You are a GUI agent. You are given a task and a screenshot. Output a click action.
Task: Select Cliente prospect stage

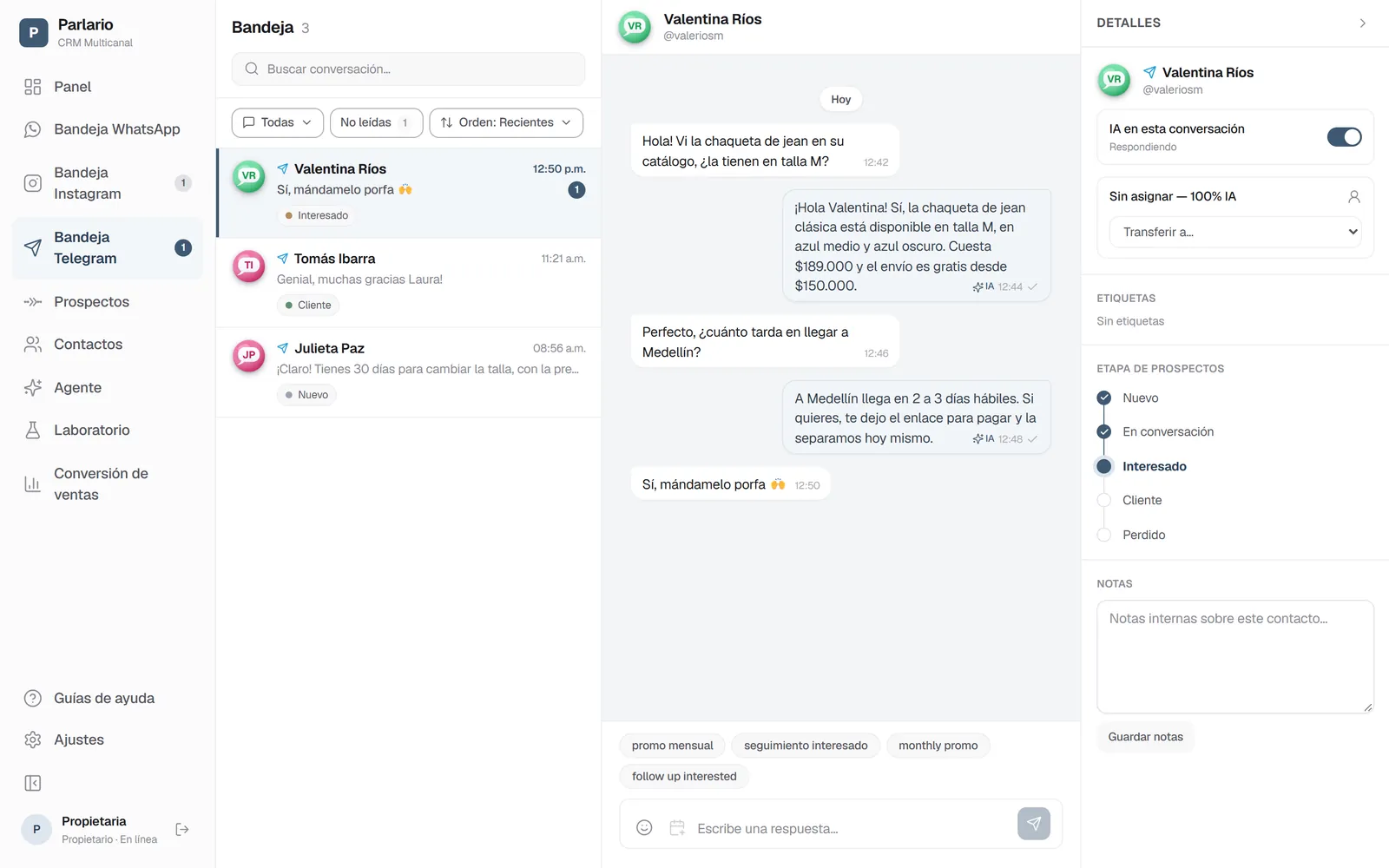tap(1129, 501)
